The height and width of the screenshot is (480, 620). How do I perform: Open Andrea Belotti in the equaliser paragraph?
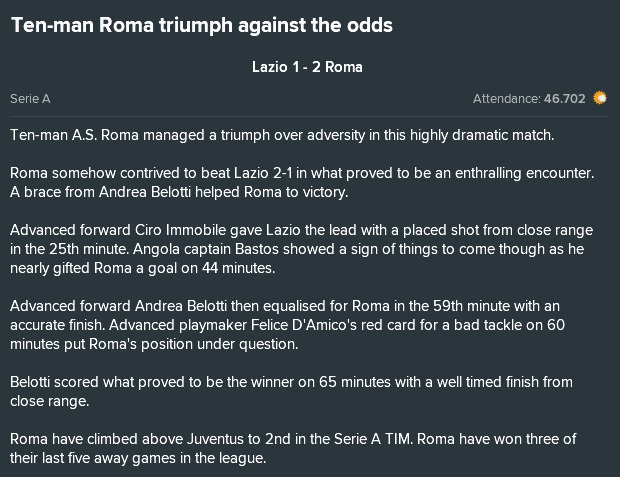click(x=181, y=306)
